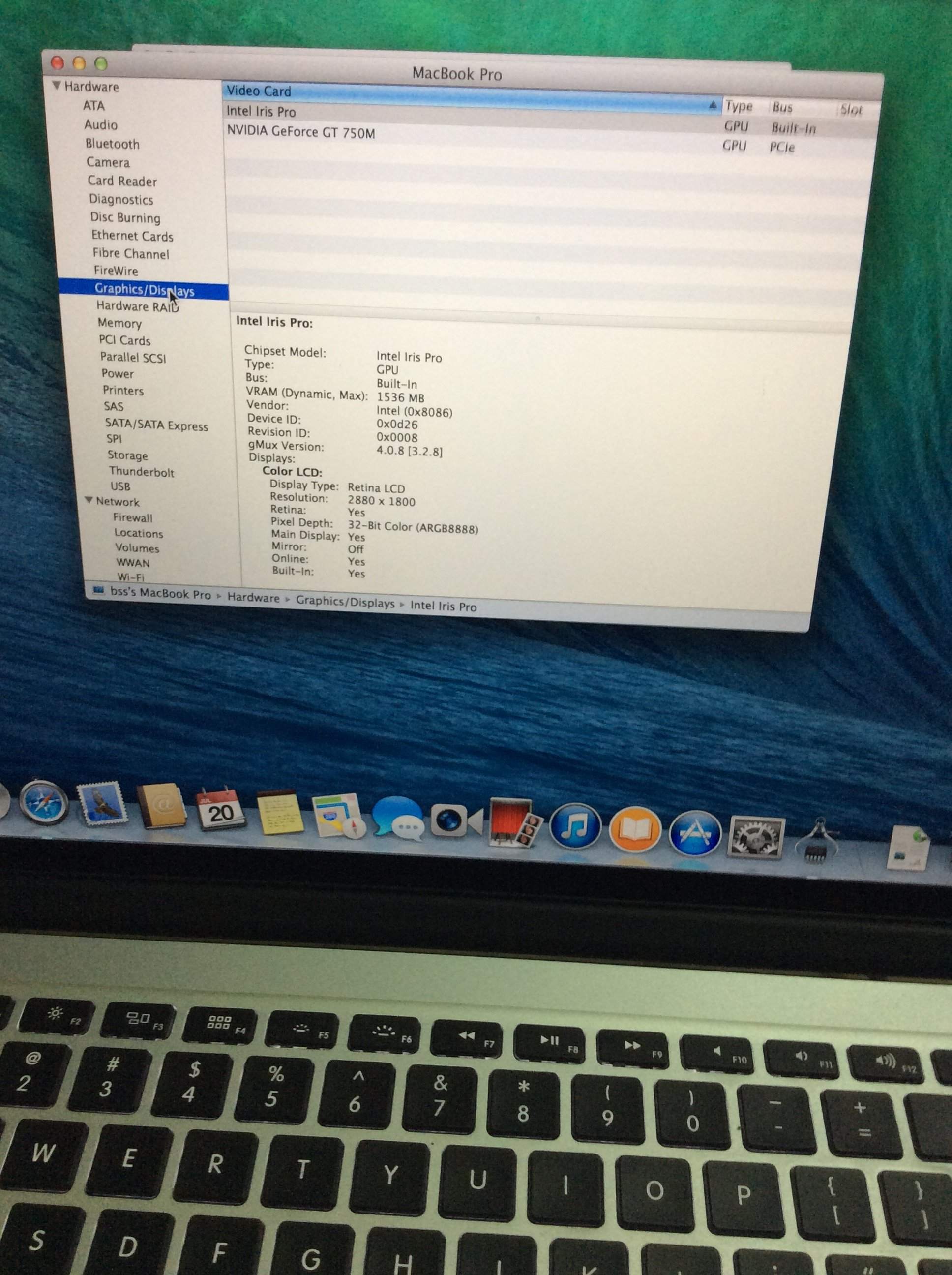Select USB in the sidebar
The width and height of the screenshot is (952, 1275).
click(120, 486)
